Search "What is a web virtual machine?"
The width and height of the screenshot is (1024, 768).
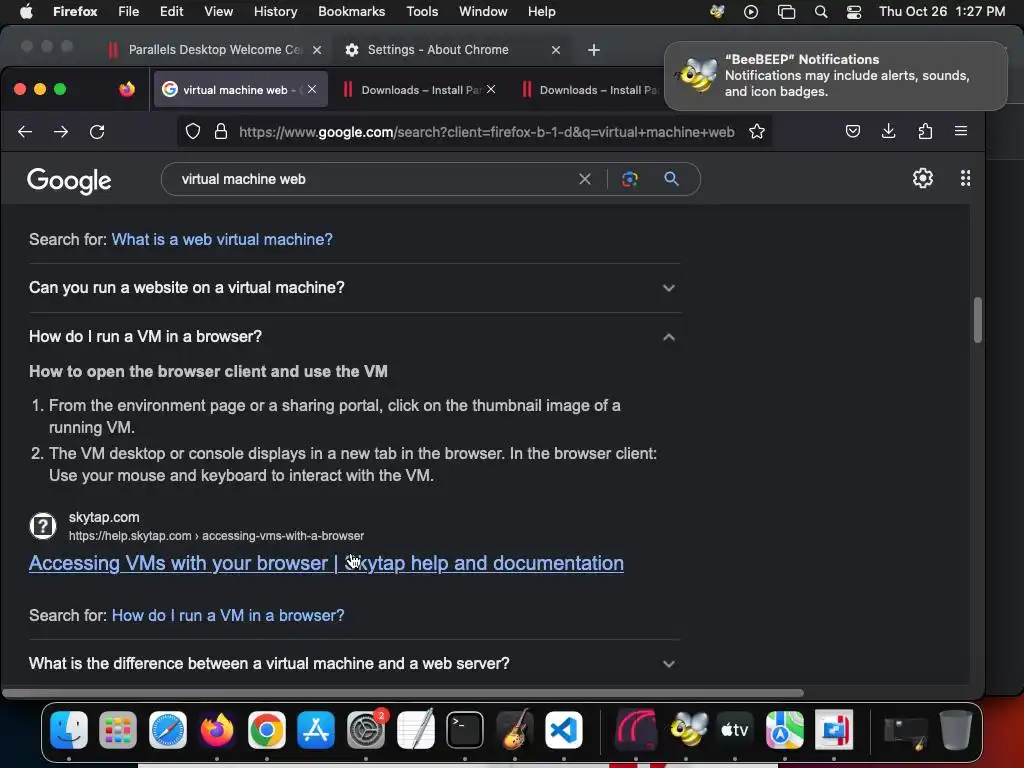point(222,240)
